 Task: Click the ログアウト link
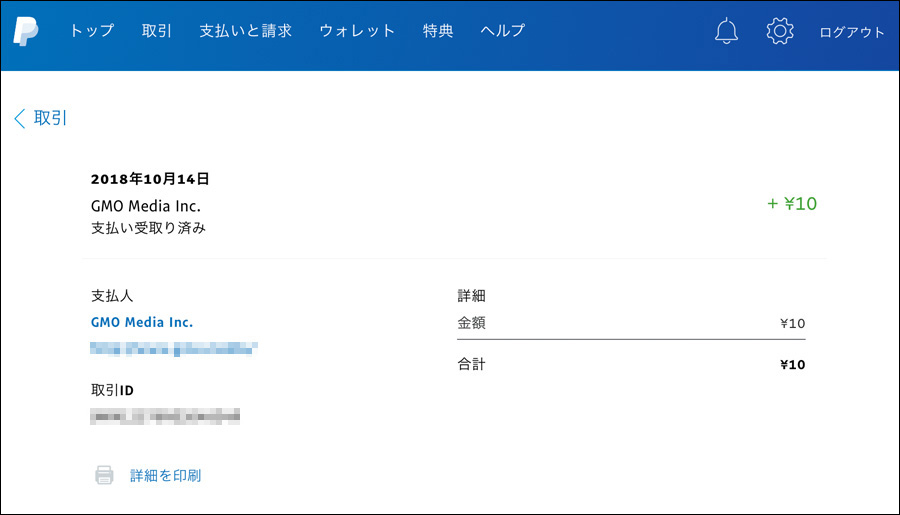[851, 32]
